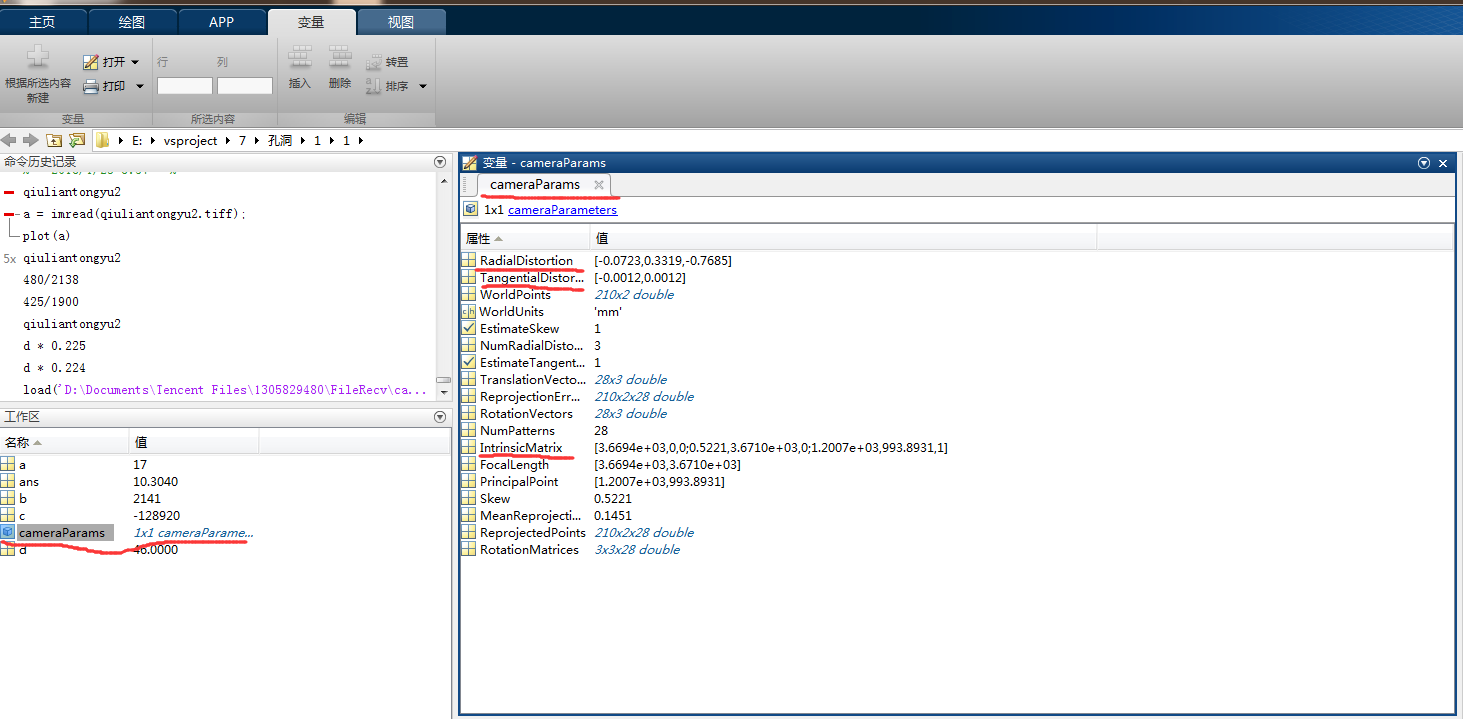Switch to the 绘图 (Plots) tab
Image resolution: width=1463 pixels, height=719 pixels.
click(131, 22)
